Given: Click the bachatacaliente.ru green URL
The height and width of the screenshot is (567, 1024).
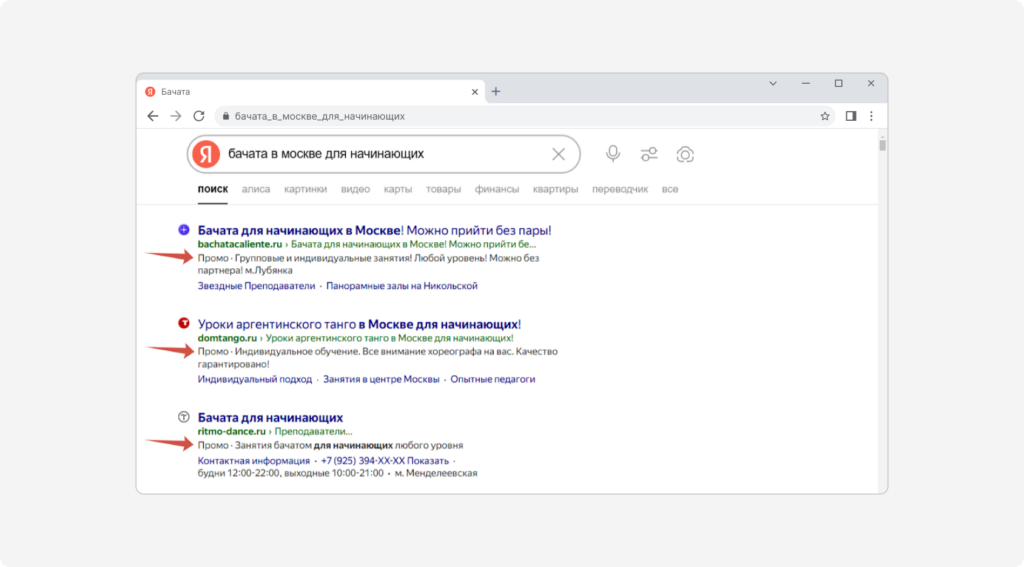Looking at the screenshot, I should click(240, 244).
